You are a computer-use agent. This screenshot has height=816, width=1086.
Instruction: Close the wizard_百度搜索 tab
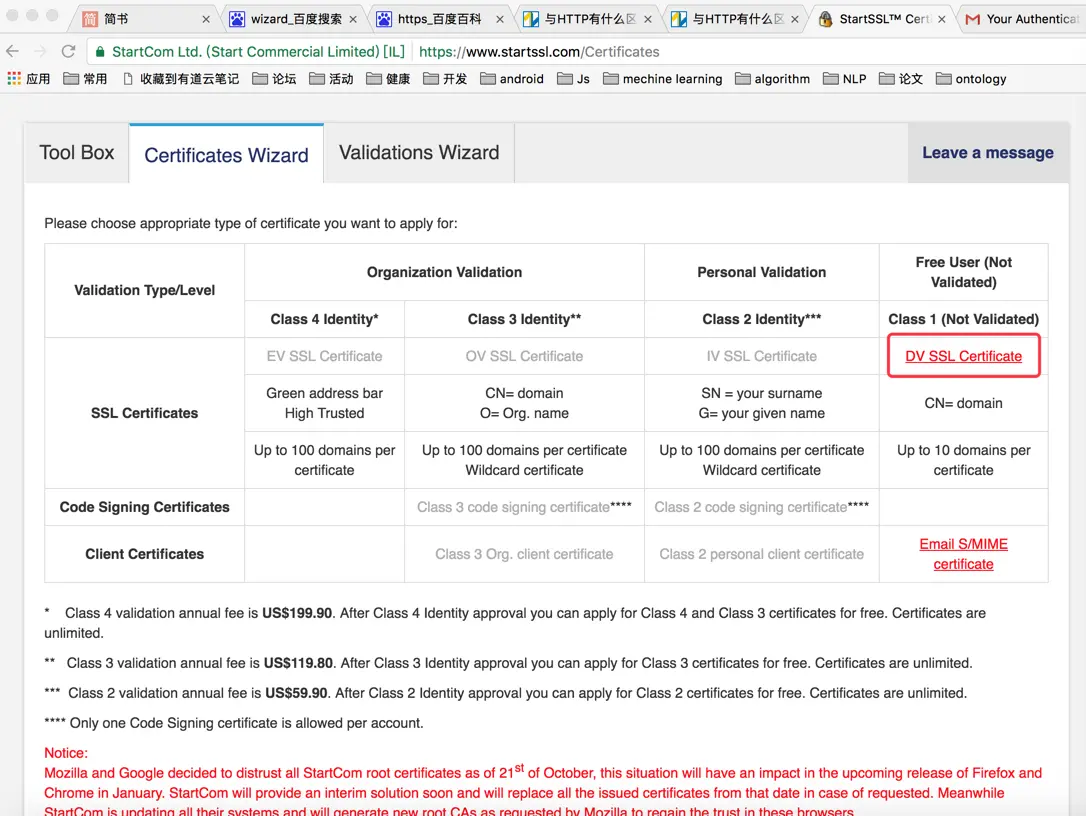353,19
